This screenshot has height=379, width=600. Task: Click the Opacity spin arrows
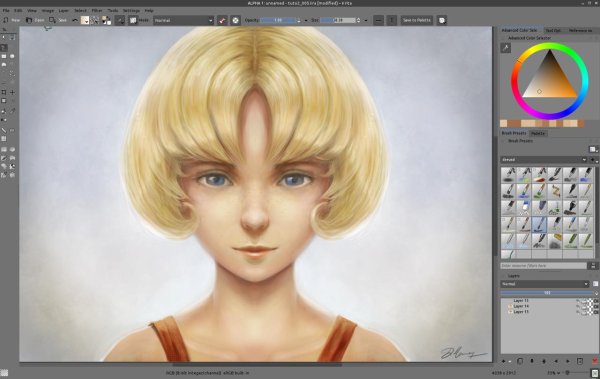pos(299,20)
